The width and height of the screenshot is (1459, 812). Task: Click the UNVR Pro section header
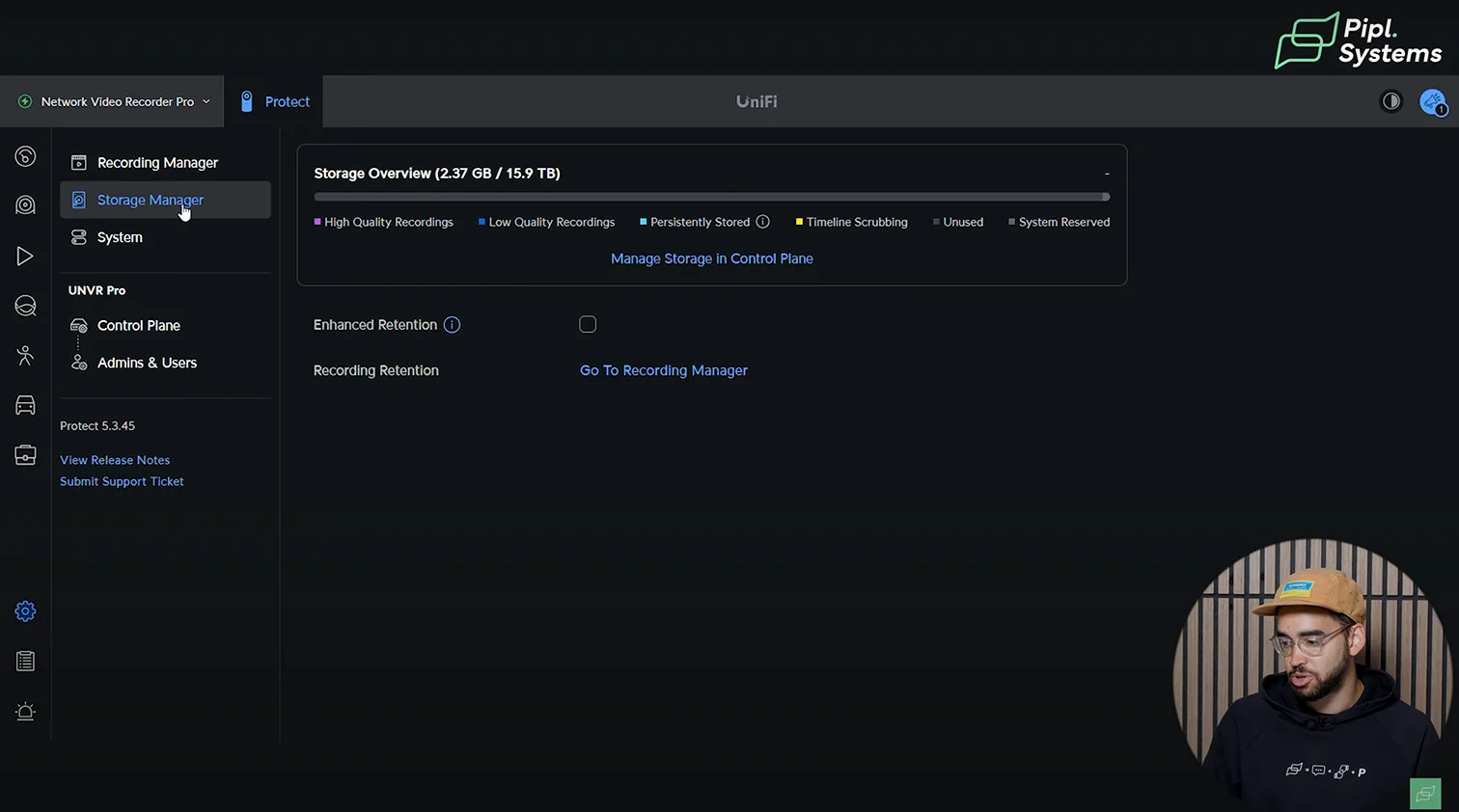point(96,290)
